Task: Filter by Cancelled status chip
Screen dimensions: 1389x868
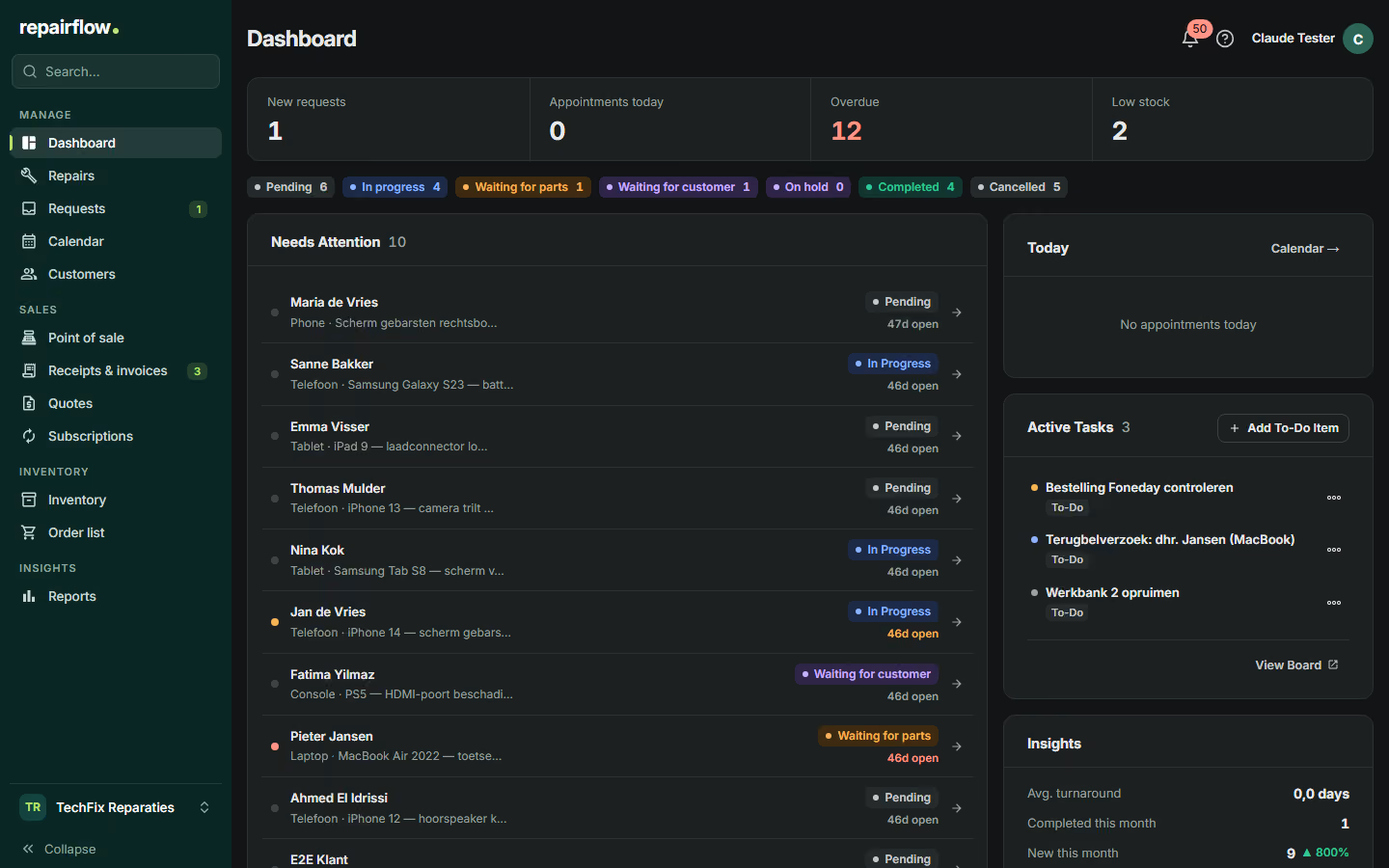Action: click(x=1019, y=187)
